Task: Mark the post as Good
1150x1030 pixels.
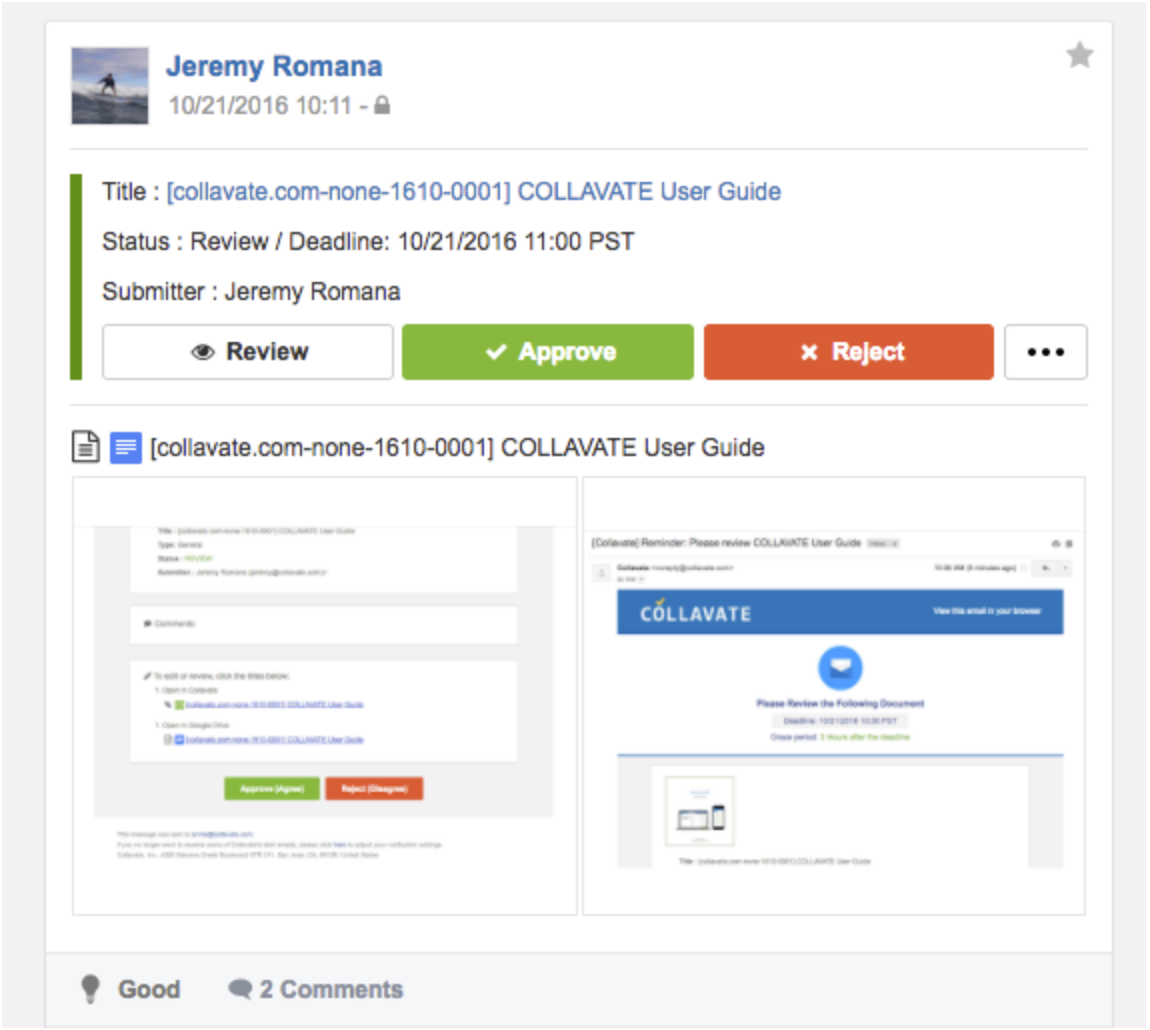Action: (131, 989)
